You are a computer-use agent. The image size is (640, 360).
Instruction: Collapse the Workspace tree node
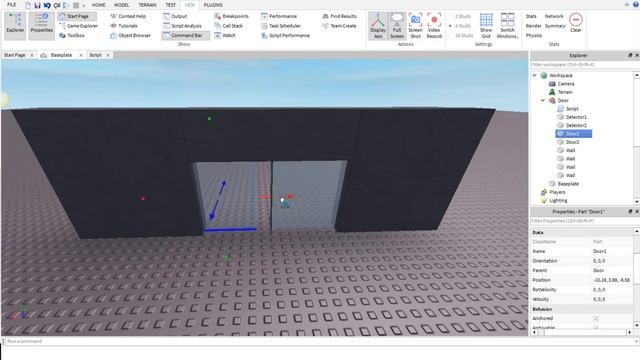(x=534, y=76)
